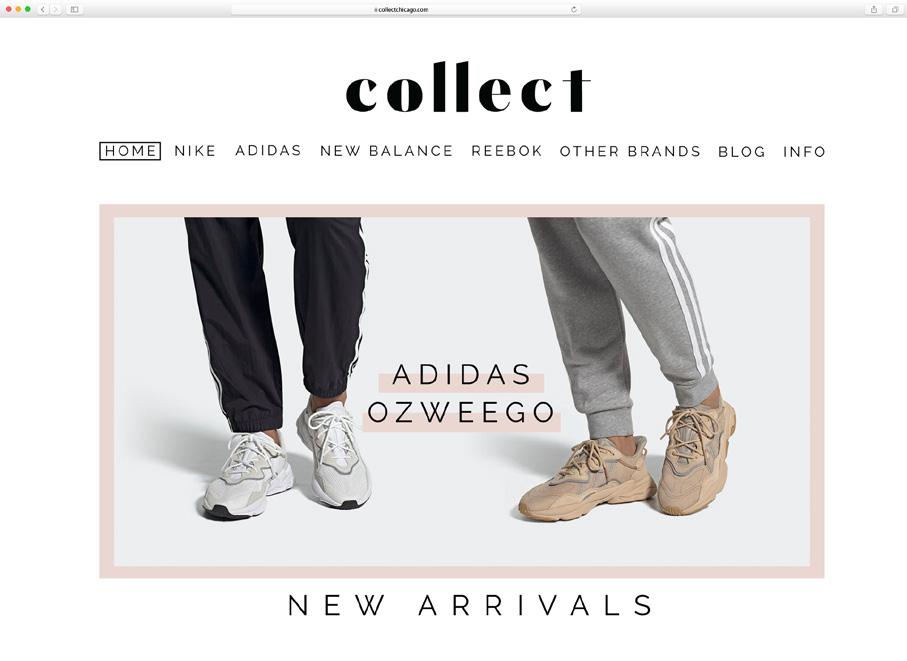This screenshot has height=661, width=907.
Task: Go back with Safari's back arrow
Action: (x=43, y=9)
